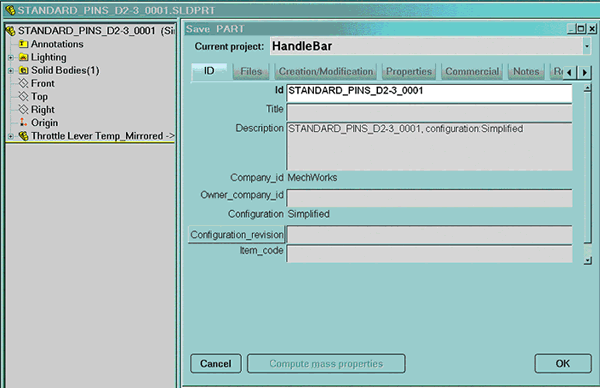Click the Owner_company_id input field
The height and width of the screenshot is (388, 600).
[x=429, y=198]
